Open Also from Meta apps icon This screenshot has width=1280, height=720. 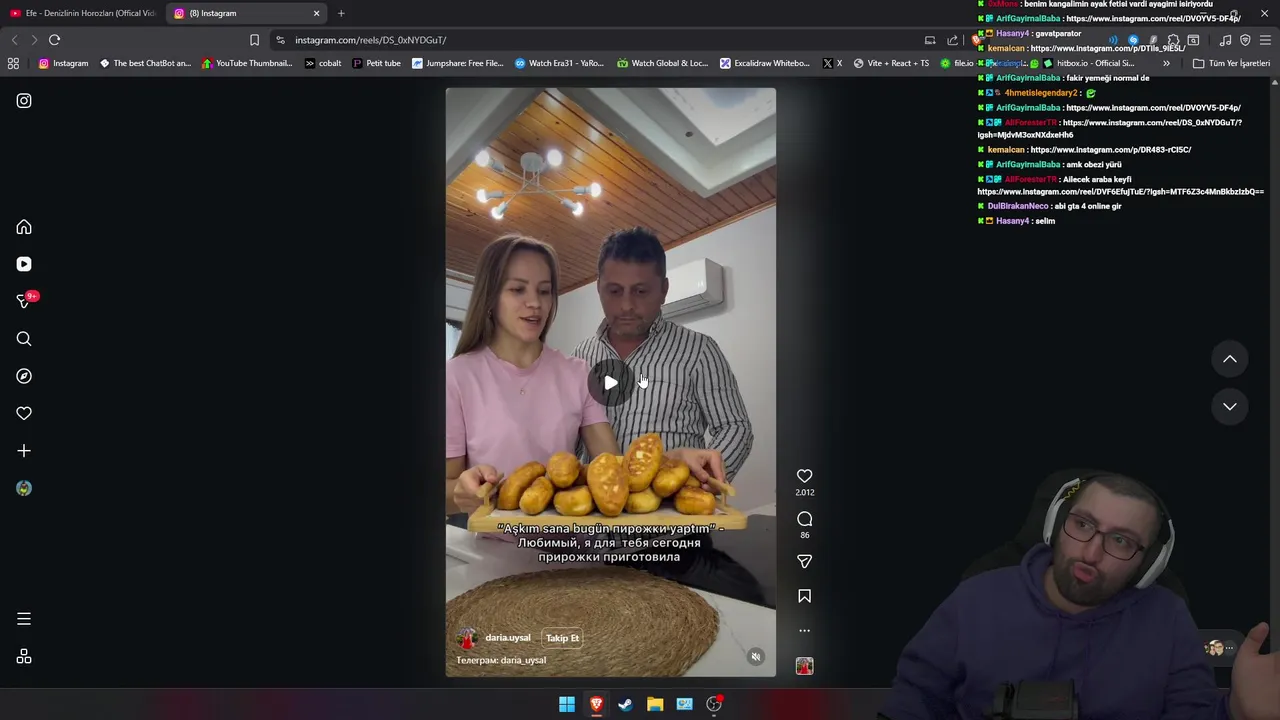[24, 657]
